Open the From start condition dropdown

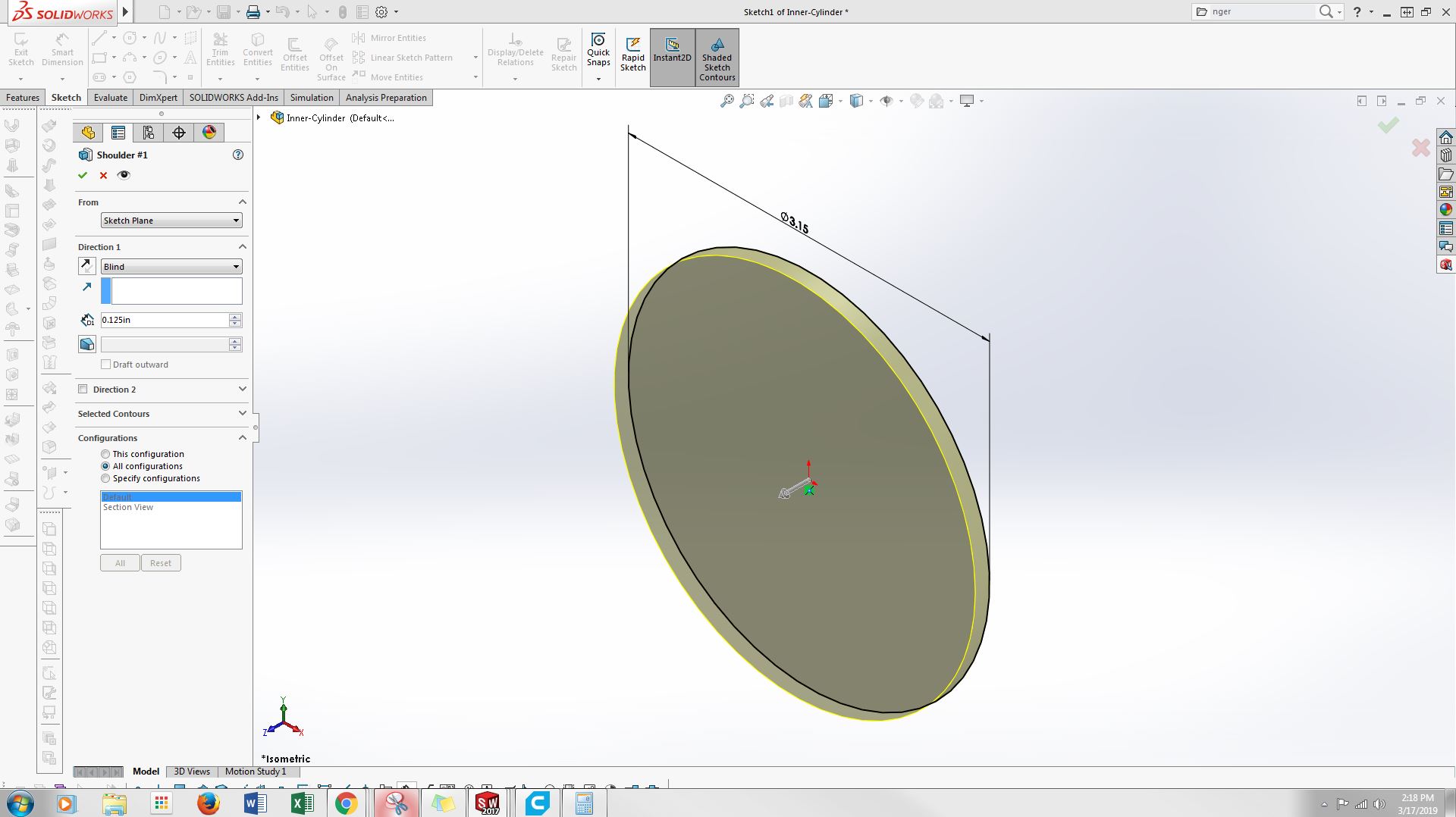click(x=171, y=221)
